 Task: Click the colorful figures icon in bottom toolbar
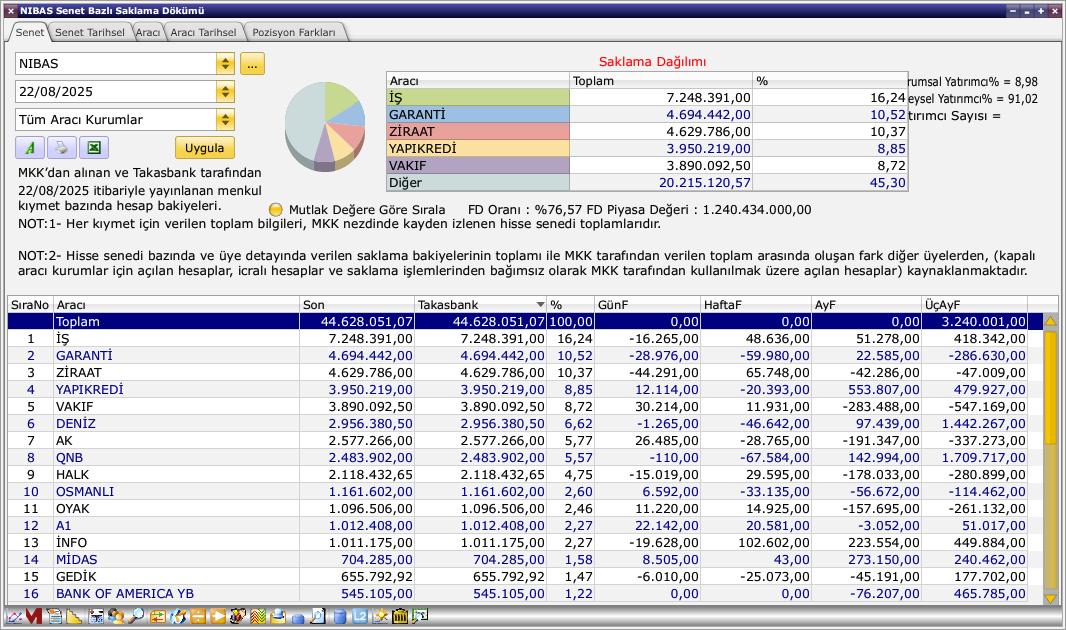(x=238, y=616)
